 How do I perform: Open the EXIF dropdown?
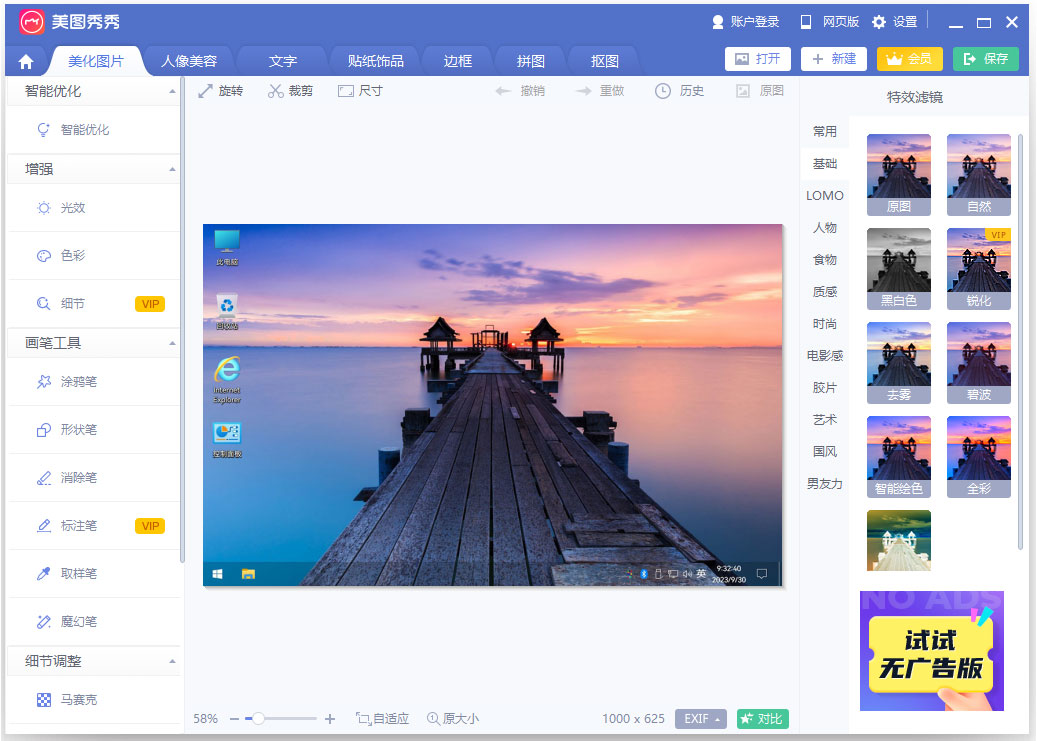click(x=700, y=718)
